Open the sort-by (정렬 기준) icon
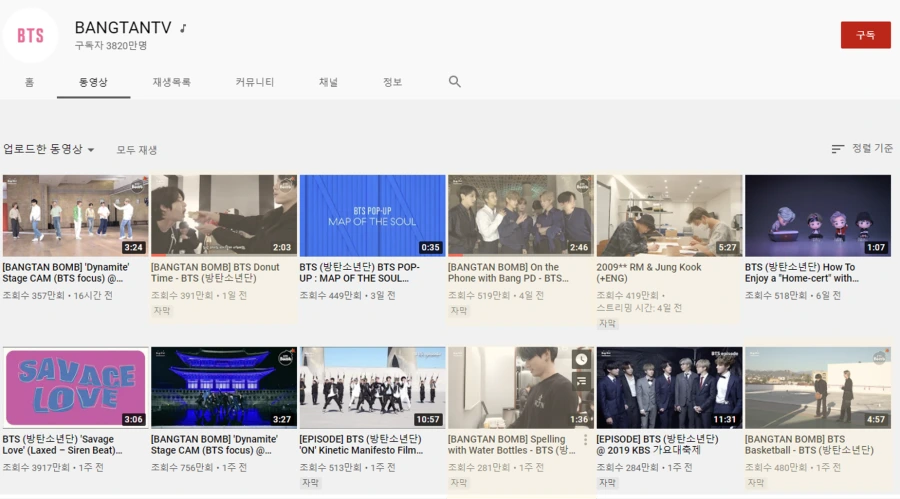Screen dimensions: 900x499 (x=837, y=149)
